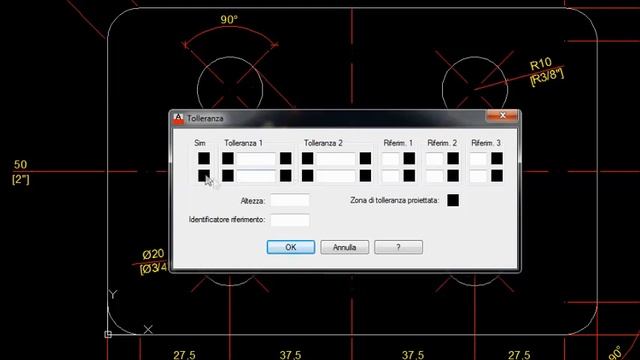Click the second-row Riferim. 3 text field
The height and width of the screenshot is (360, 640).
point(478,176)
